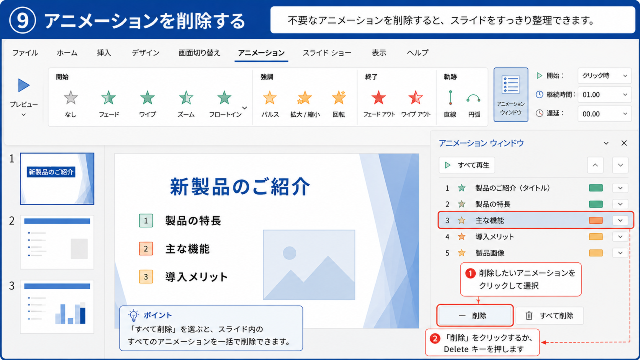Click star icon of 製品の特長 animation

(x=462, y=204)
